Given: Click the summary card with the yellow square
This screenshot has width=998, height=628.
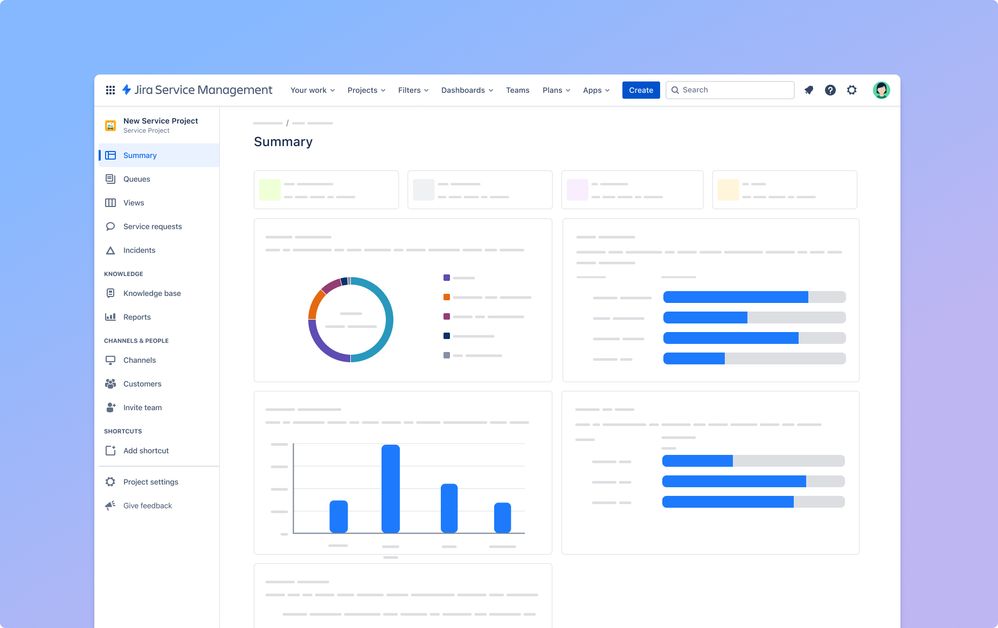Looking at the screenshot, I should tap(785, 190).
